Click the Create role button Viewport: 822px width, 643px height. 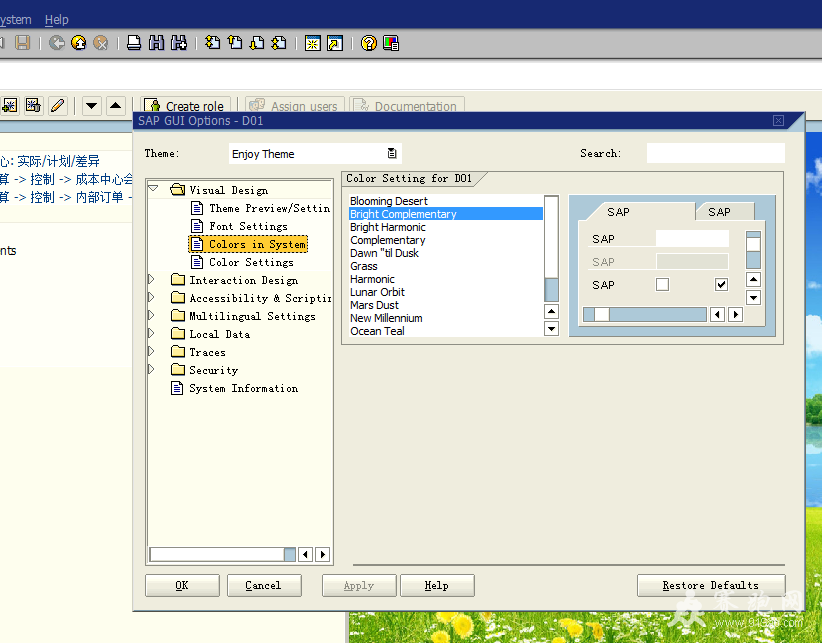tap(187, 105)
